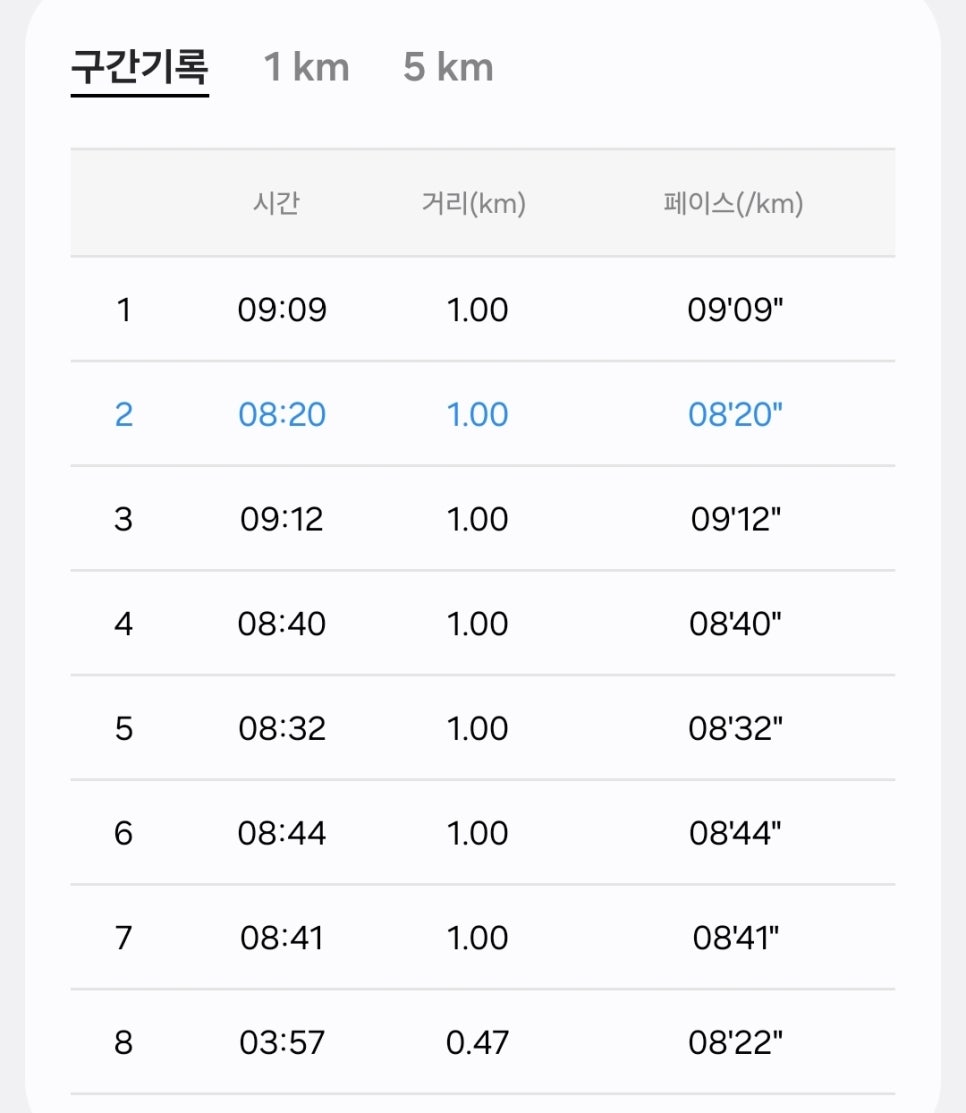Click lap 1 pace 09'09"
The height and width of the screenshot is (1113, 966).
pyautogui.click(x=735, y=310)
